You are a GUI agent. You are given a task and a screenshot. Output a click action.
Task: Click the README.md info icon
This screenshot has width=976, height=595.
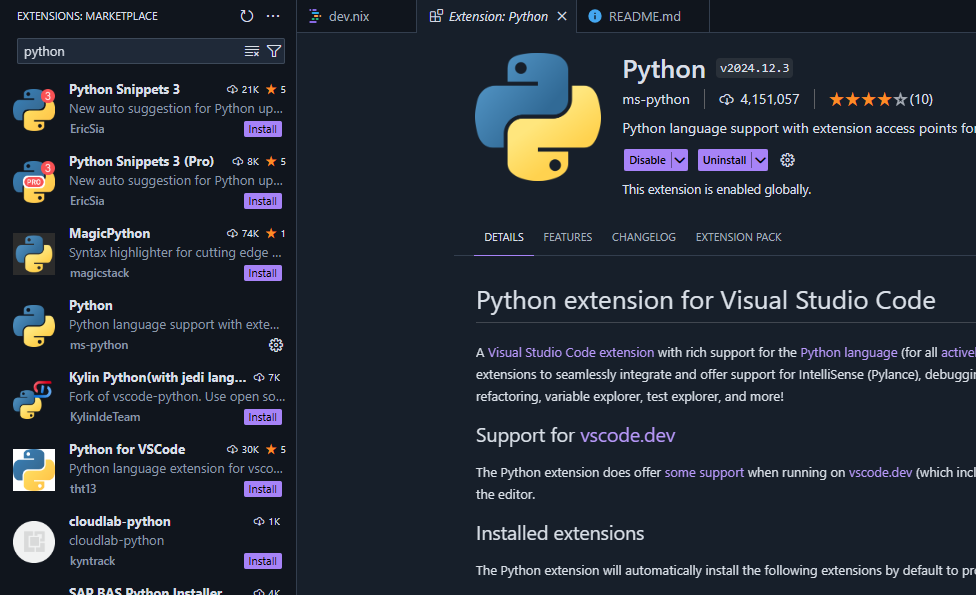coord(595,16)
